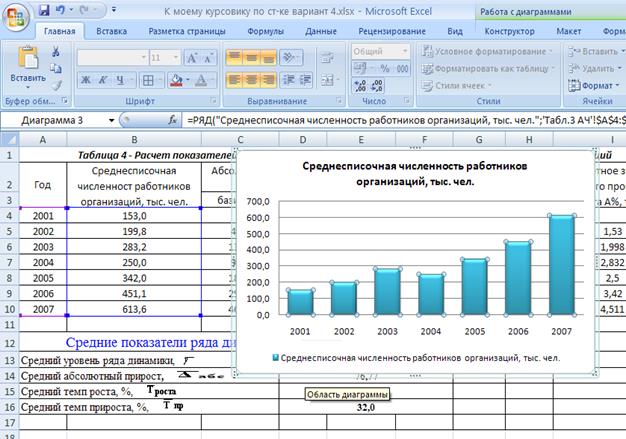Switch to the Вид tab
626x439 pixels.
tap(455, 31)
